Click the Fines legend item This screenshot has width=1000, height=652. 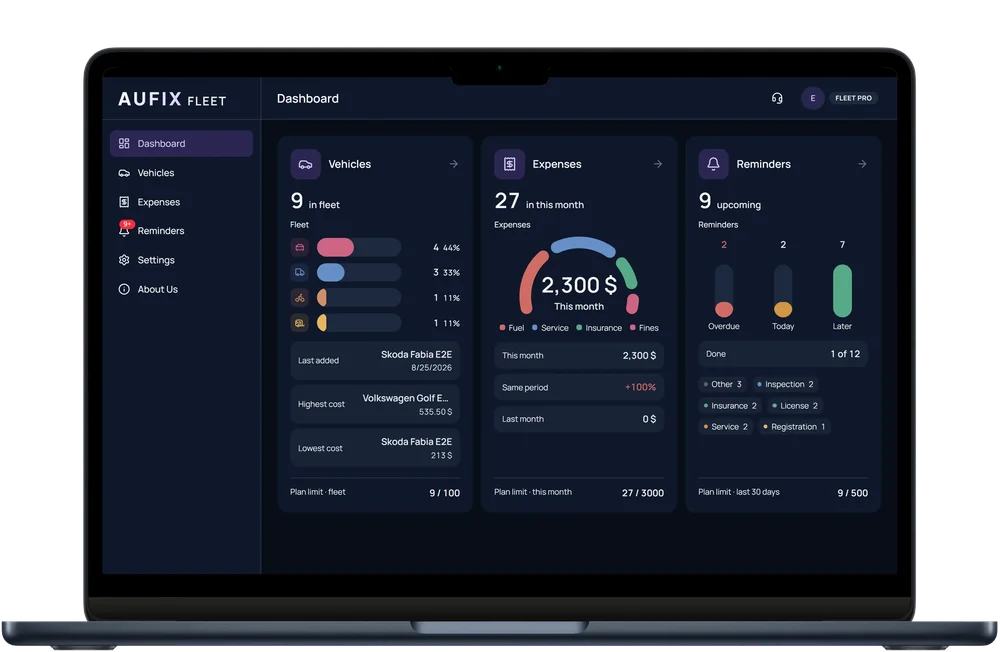click(644, 328)
